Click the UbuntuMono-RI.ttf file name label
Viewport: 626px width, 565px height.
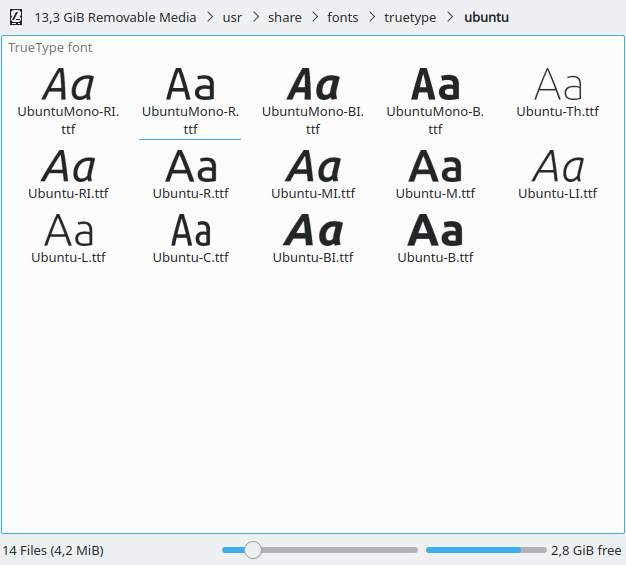(68, 120)
